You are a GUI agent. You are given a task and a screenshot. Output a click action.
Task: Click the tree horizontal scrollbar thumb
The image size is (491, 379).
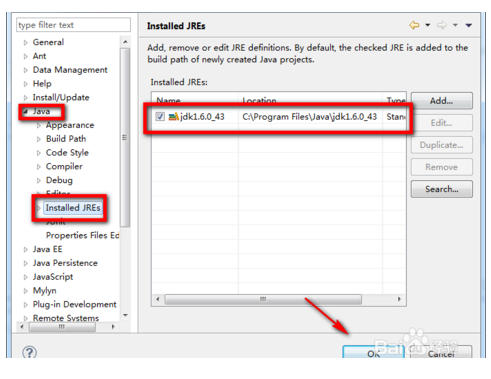pyautogui.click(x=62, y=327)
